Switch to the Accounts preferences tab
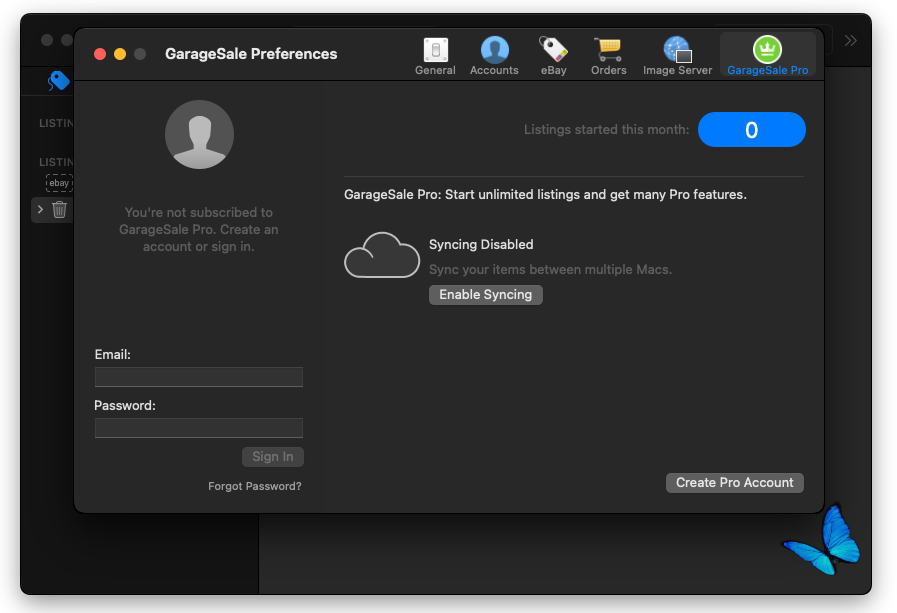This screenshot has width=897, height=613. (x=494, y=56)
